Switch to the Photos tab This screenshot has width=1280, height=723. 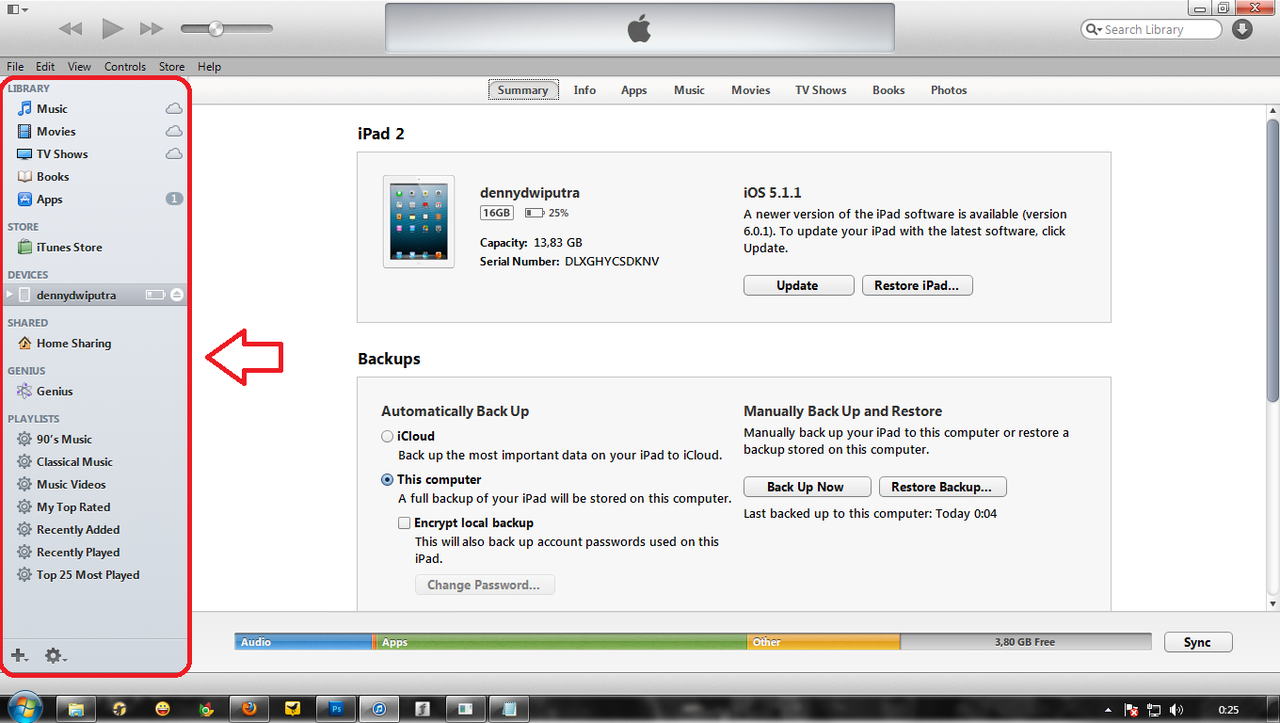coord(949,90)
